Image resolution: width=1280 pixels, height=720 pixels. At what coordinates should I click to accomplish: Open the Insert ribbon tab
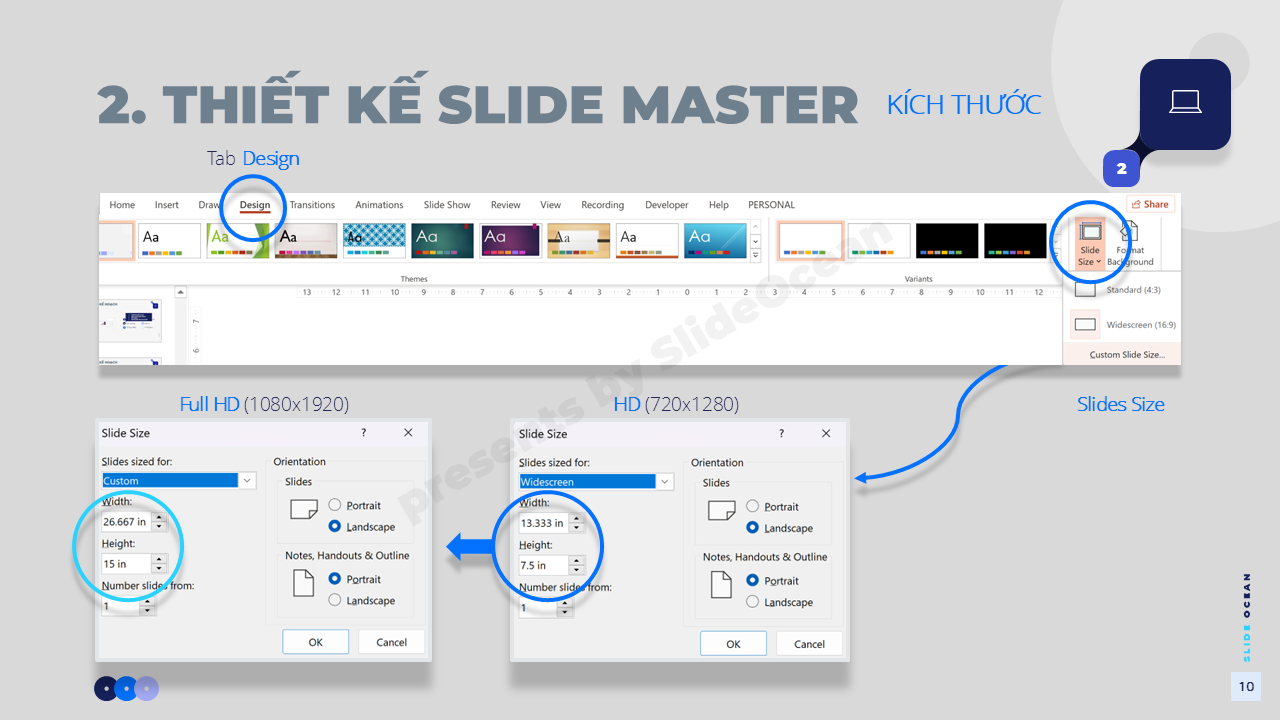[x=167, y=205]
